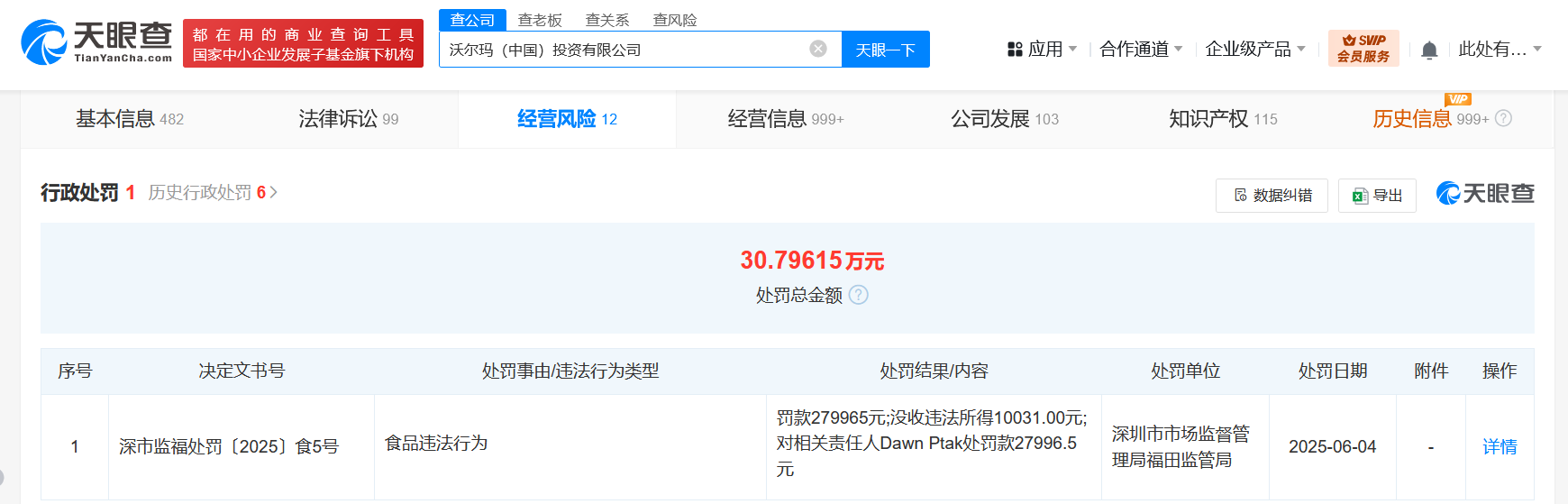Open the 经营风险 tab
This screenshot has width=1568, height=504.
[x=568, y=118]
